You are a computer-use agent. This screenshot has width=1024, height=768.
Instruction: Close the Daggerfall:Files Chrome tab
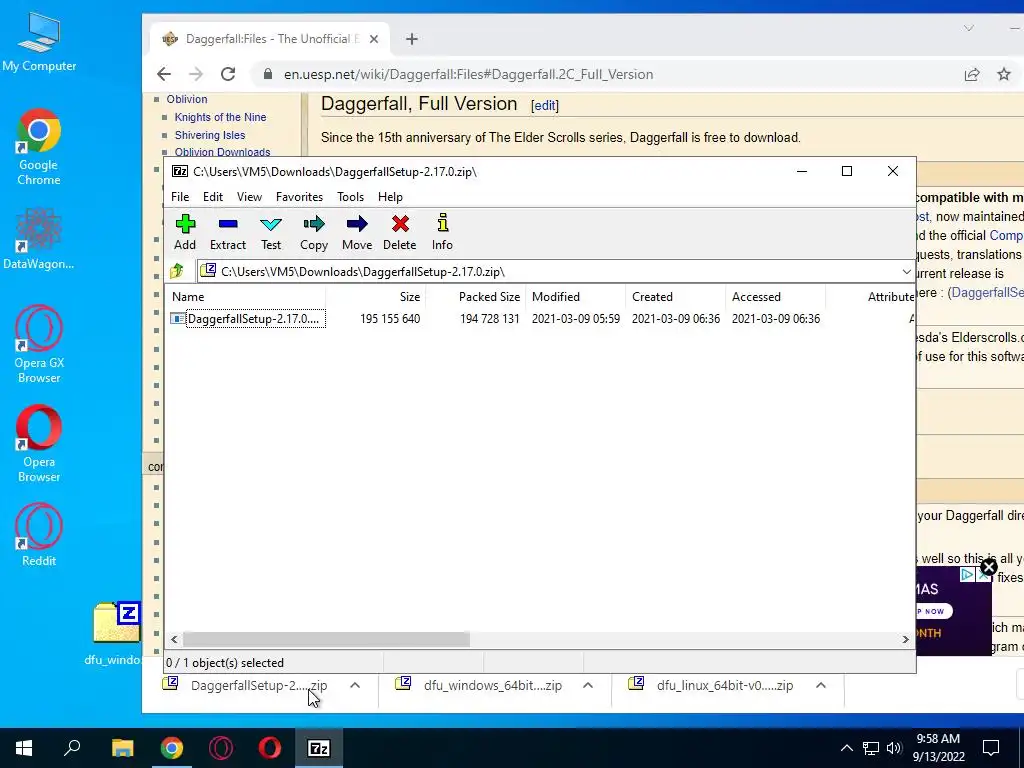point(374,39)
